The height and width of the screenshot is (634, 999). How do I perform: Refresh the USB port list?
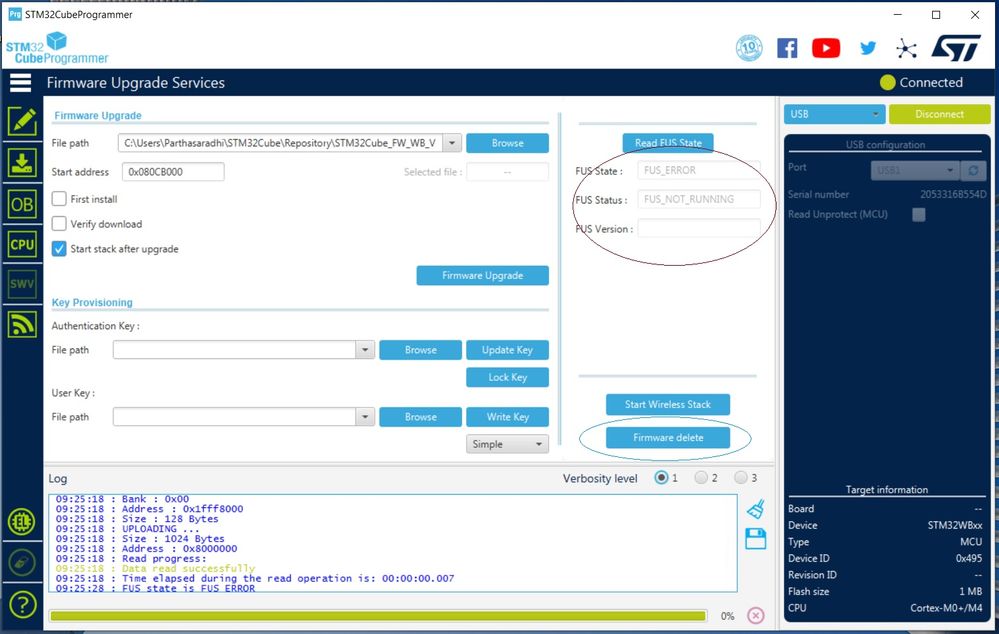point(974,170)
